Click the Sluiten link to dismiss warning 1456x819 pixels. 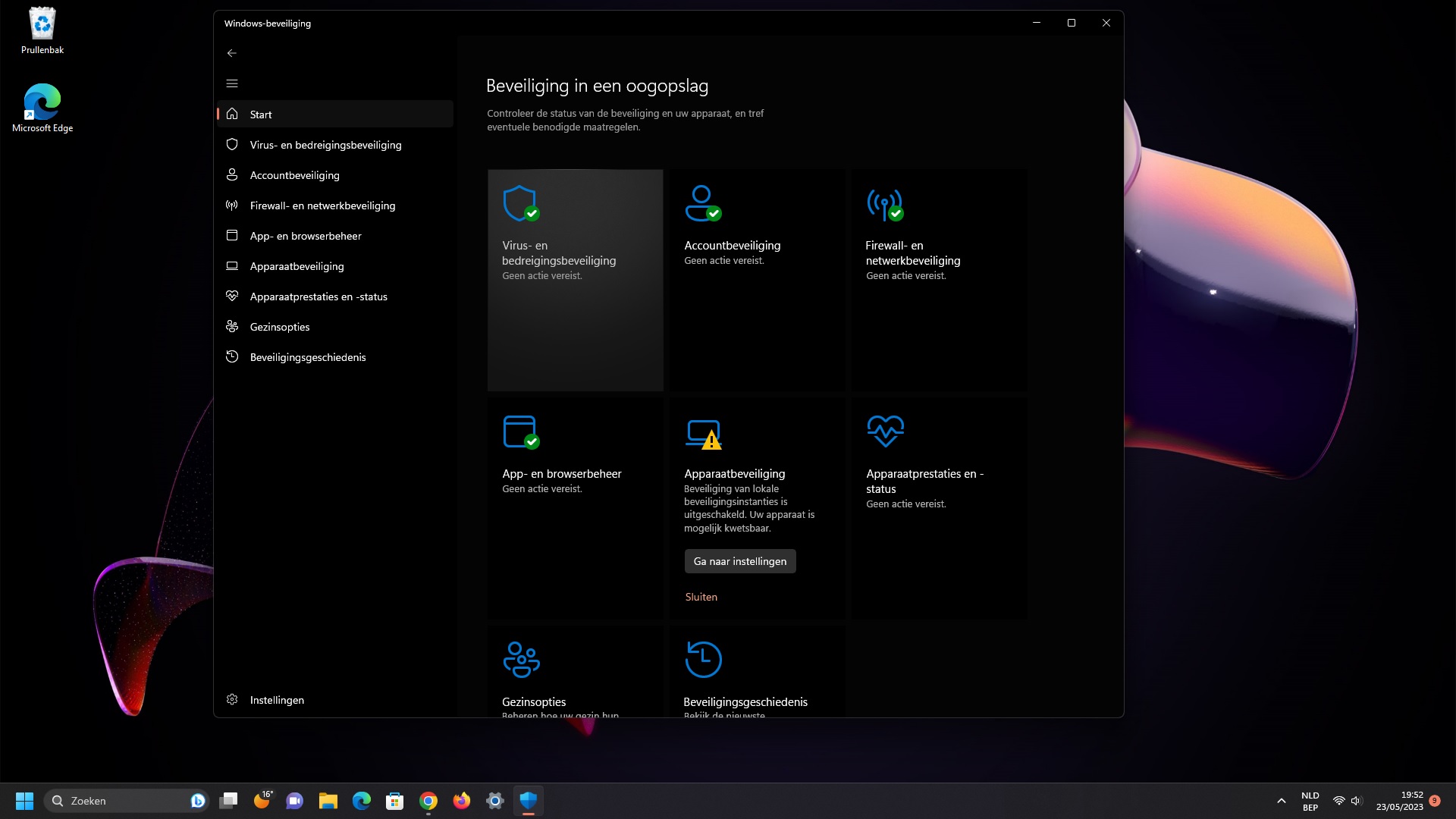tap(701, 597)
